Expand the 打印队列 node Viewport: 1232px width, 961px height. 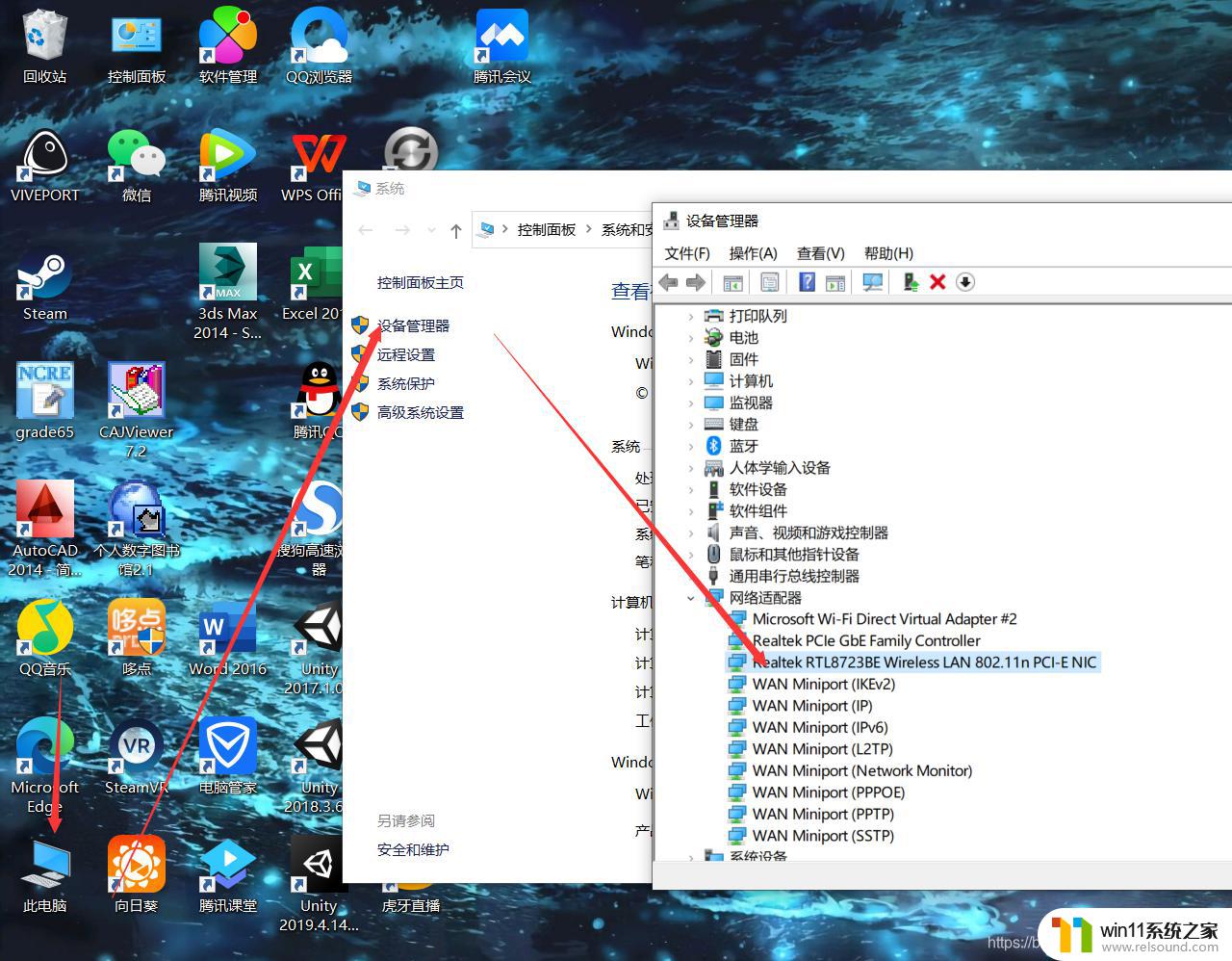coord(690,316)
